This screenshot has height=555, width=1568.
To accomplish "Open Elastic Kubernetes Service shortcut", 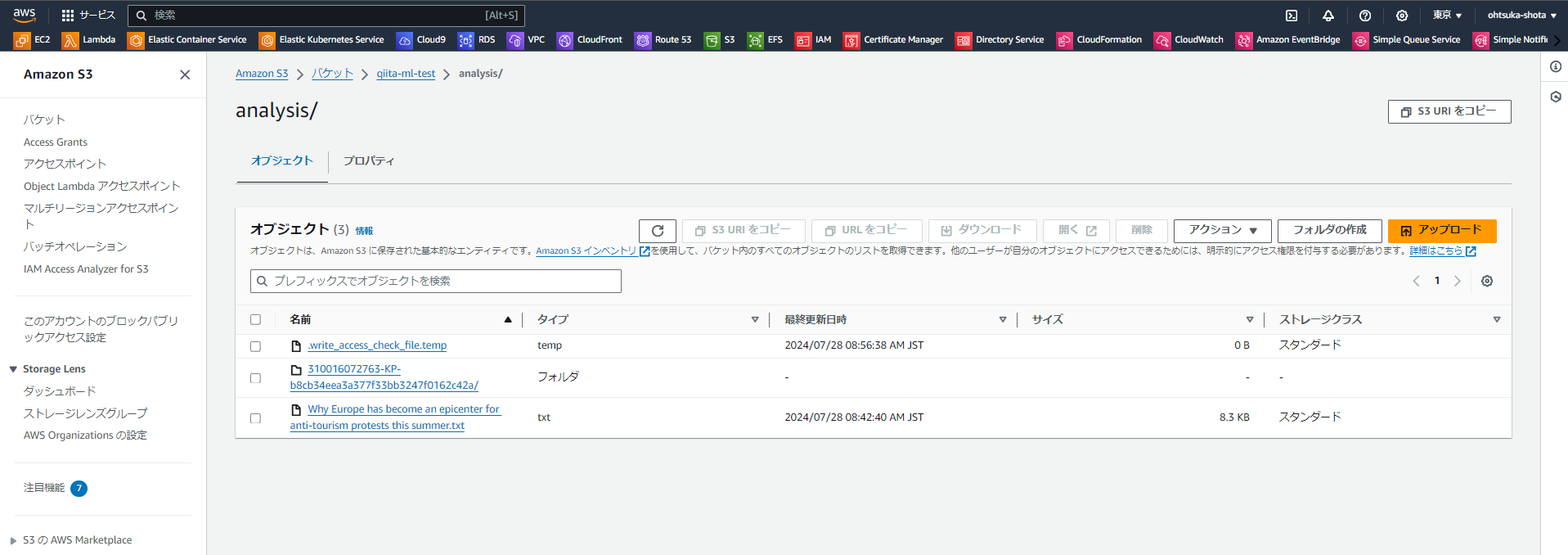I will coord(321,39).
